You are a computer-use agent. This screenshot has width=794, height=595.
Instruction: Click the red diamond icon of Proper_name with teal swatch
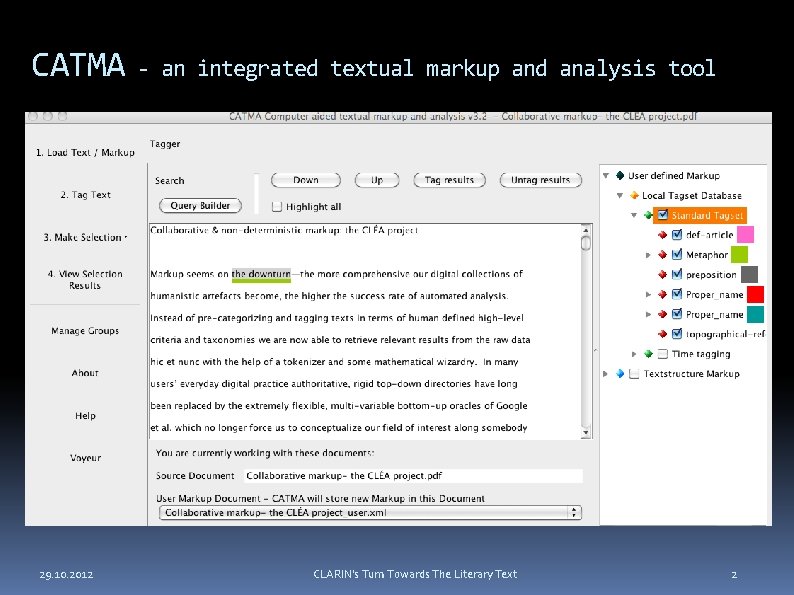tap(662, 314)
